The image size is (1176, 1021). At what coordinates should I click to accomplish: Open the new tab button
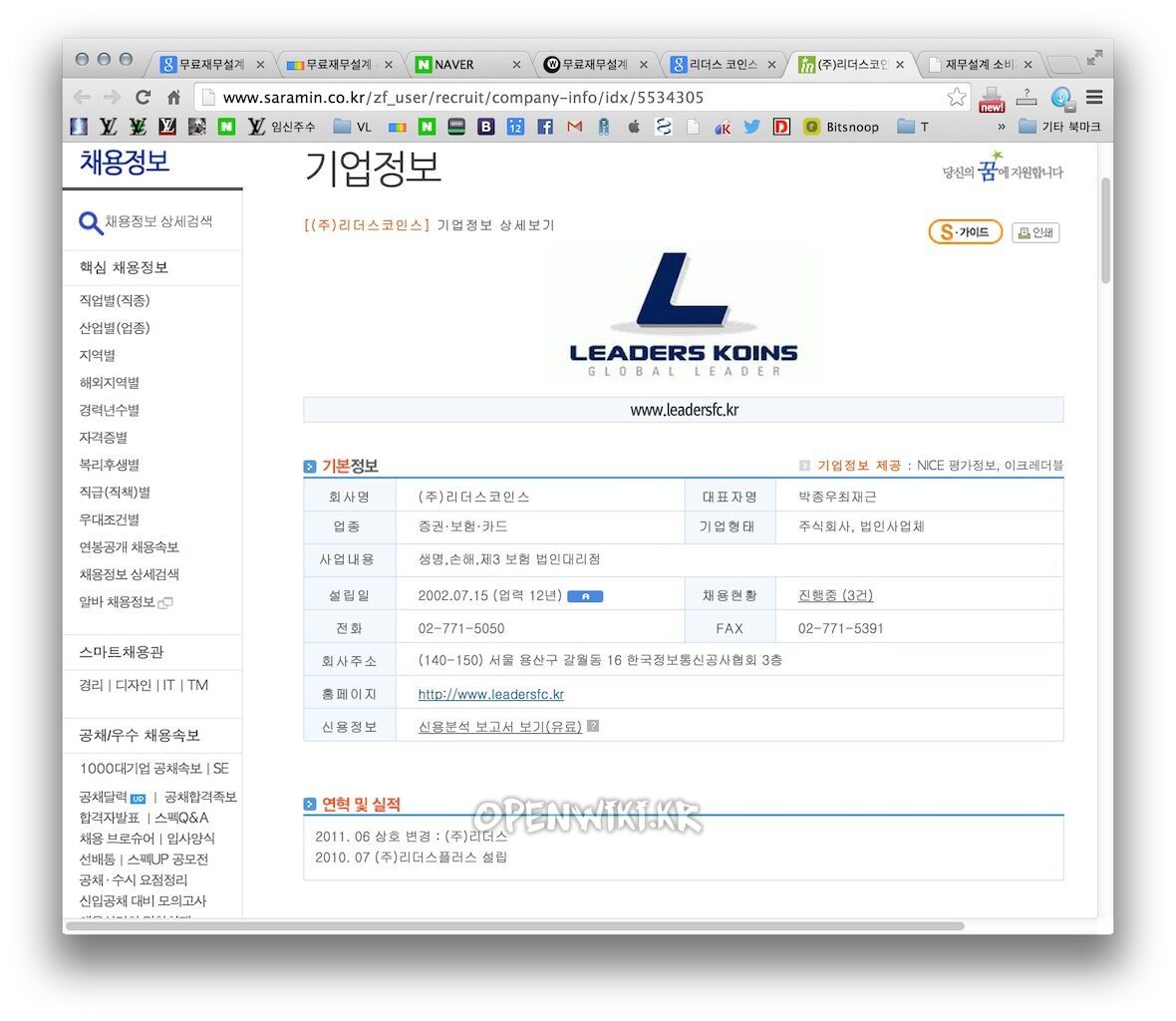[1063, 65]
